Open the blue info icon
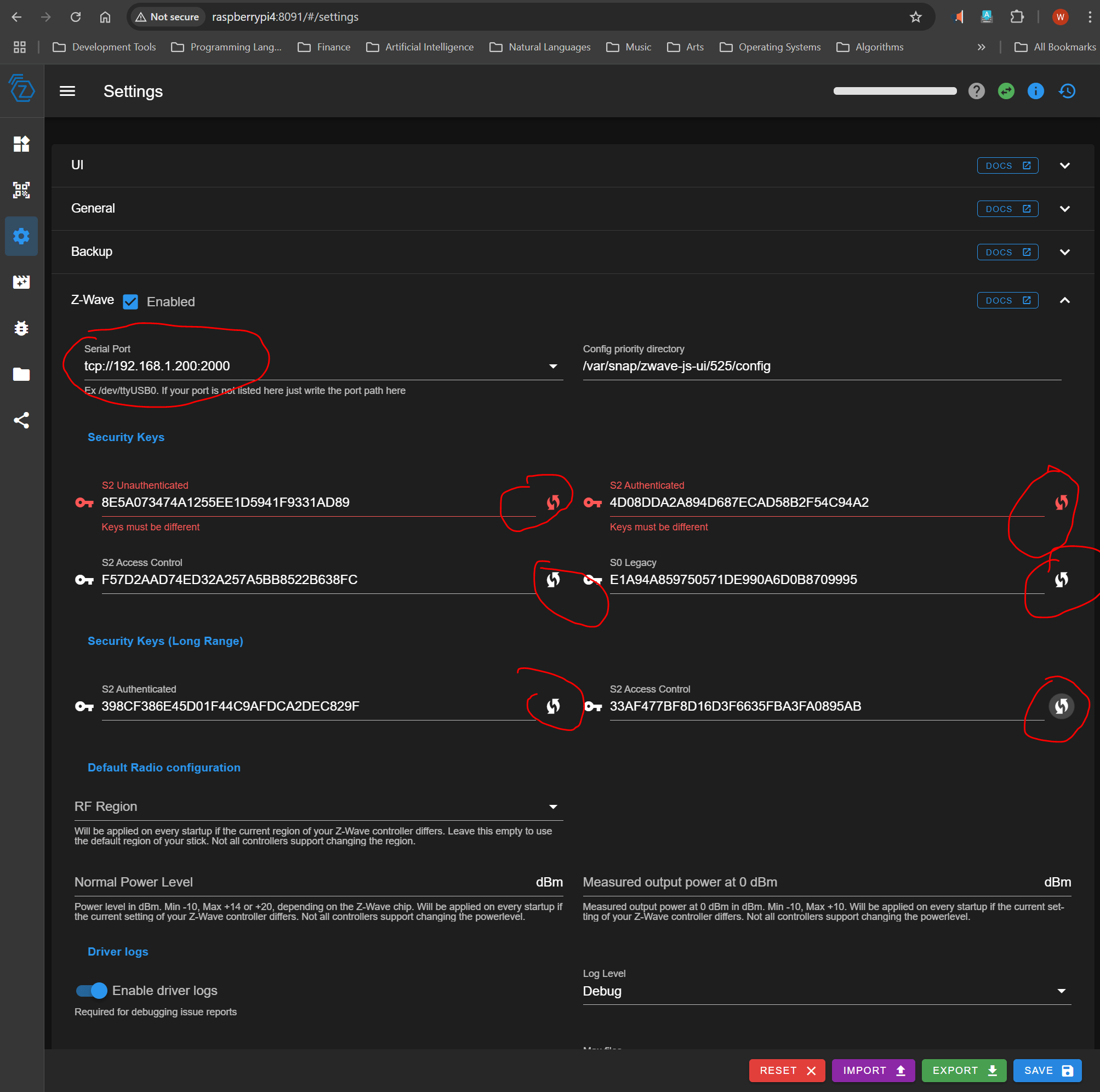Image resolution: width=1100 pixels, height=1092 pixels. pyautogui.click(x=1036, y=91)
